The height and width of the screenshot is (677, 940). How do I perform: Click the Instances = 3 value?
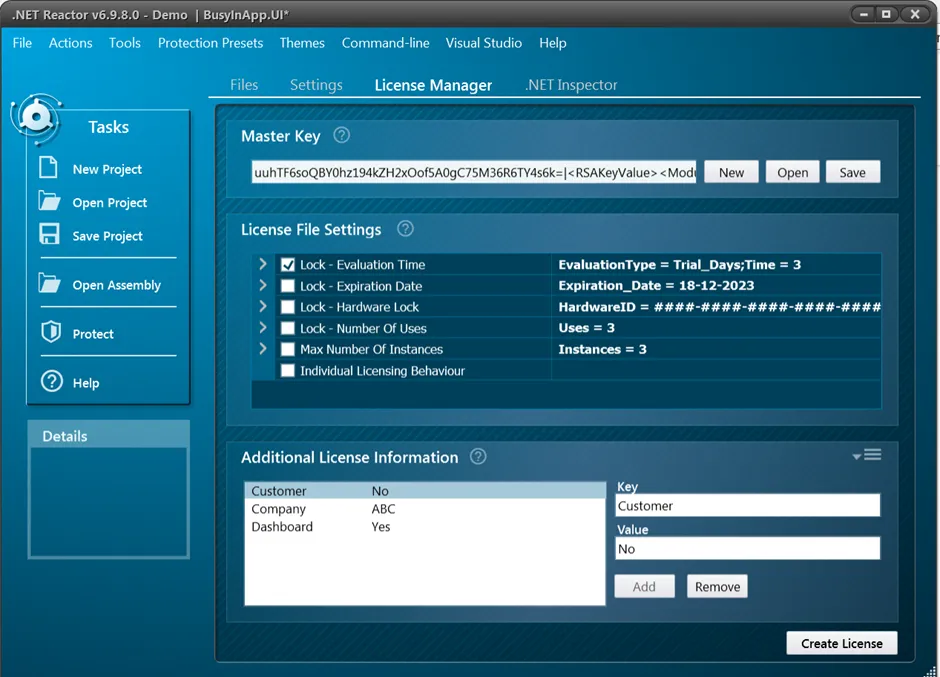click(602, 349)
